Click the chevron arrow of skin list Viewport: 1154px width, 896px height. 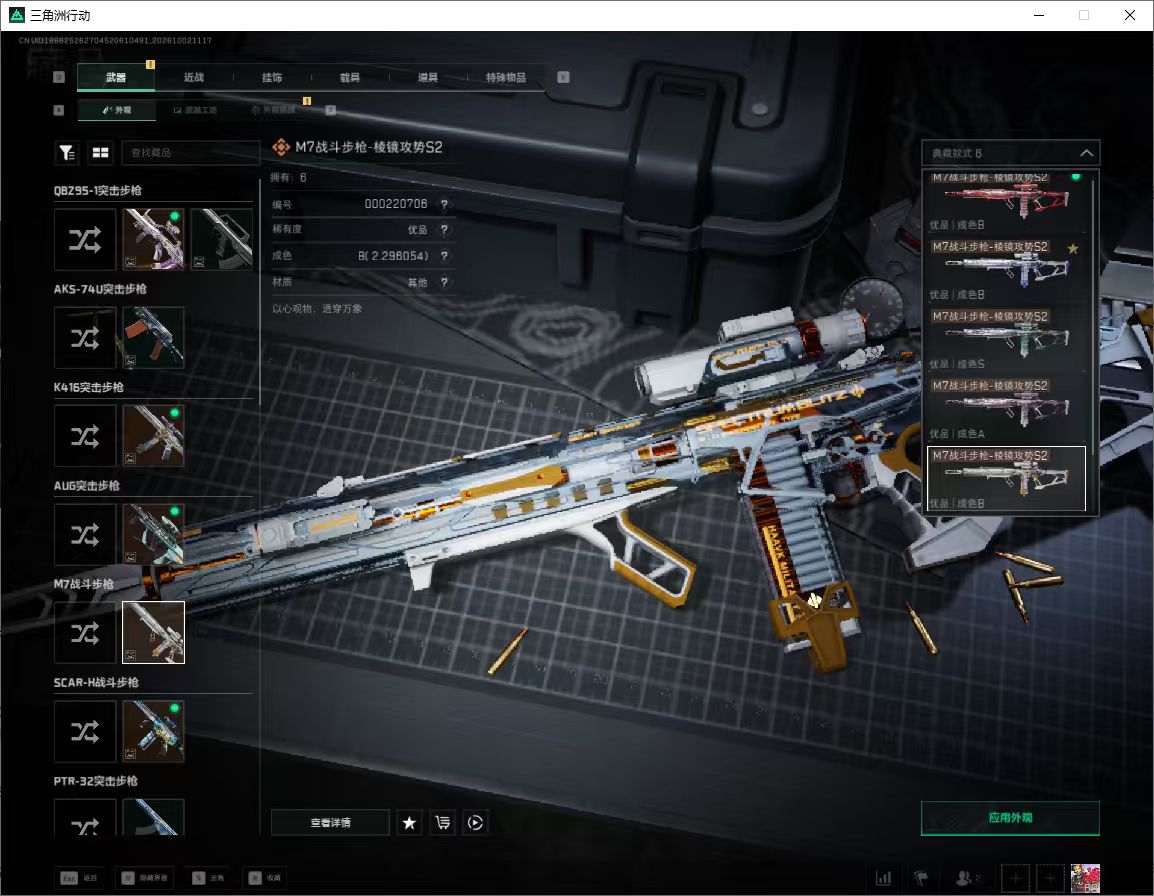coord(1086,153)
